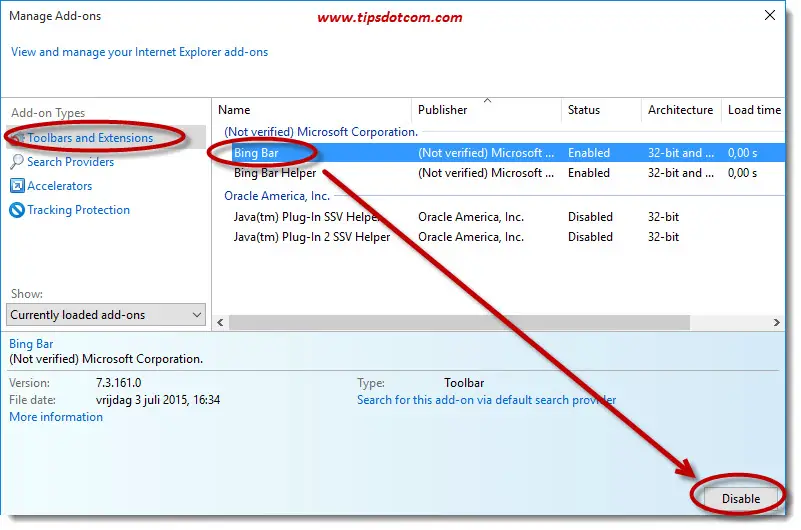
Task: Click the 0,00 s load time of Bing Bar Helper
Action: click(742, 173)
